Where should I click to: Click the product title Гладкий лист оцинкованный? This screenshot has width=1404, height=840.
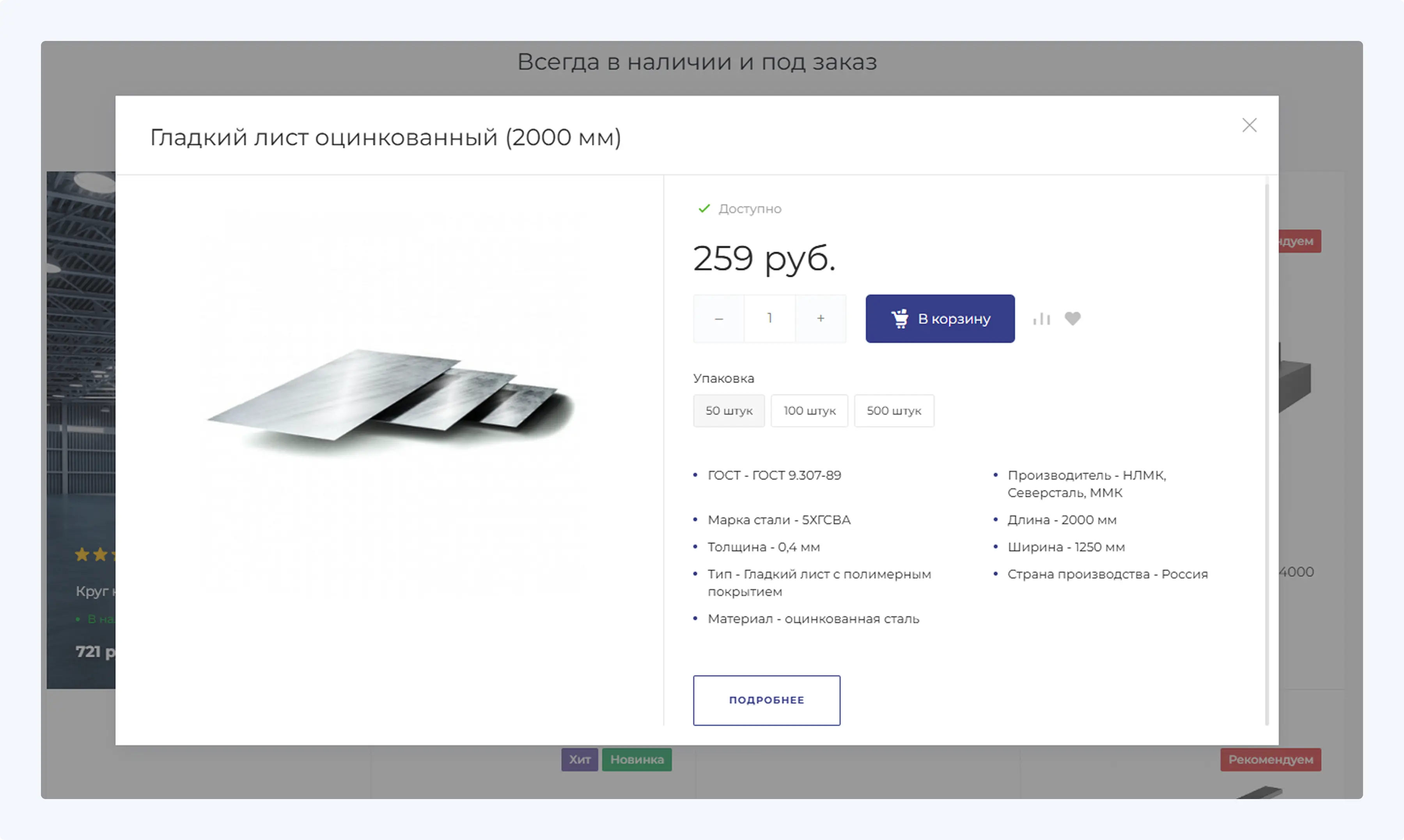(x=385, y=138)
